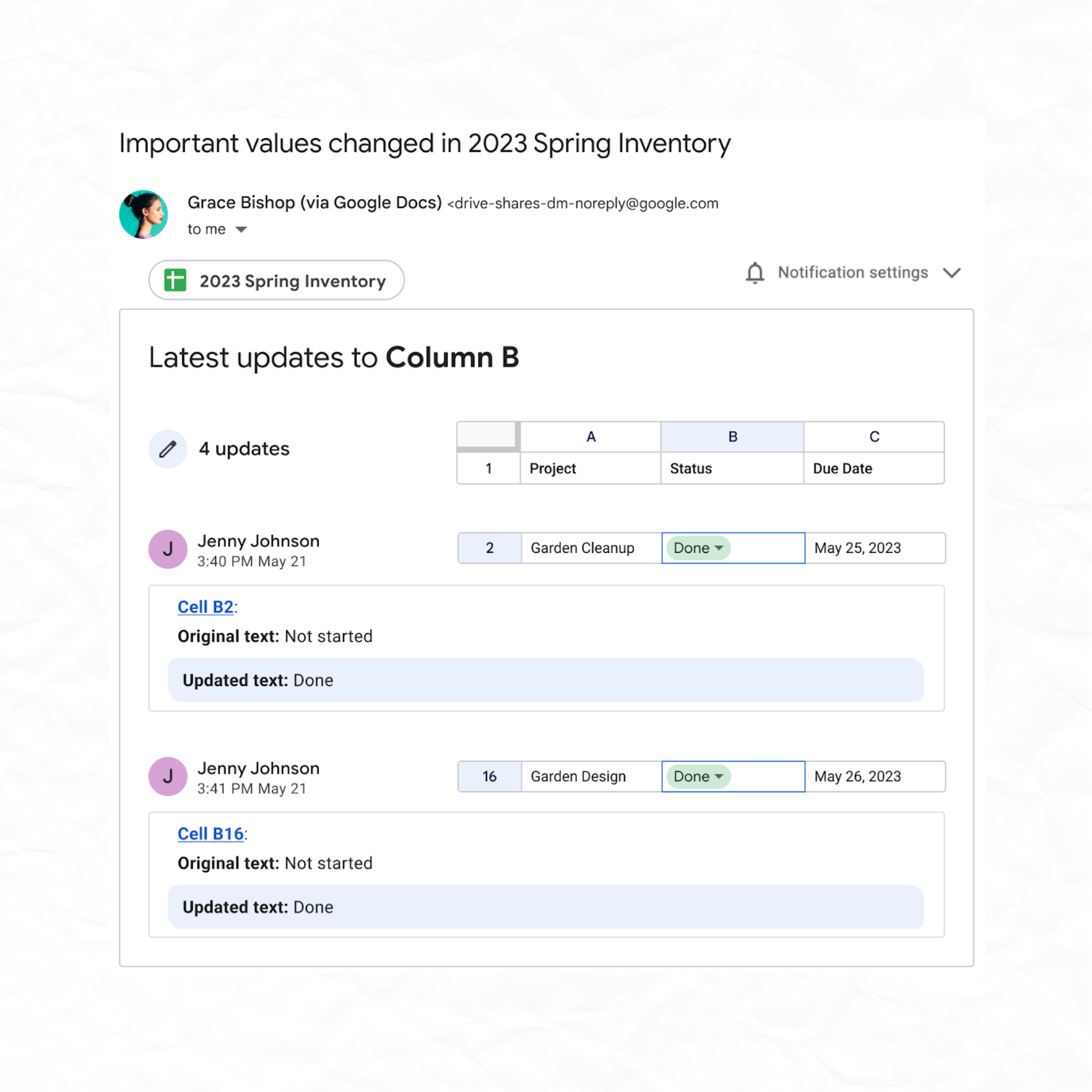Viewport: 1092px width, 1092px height.
Task: Open the Cell B2 link
Action: [205, 607]
